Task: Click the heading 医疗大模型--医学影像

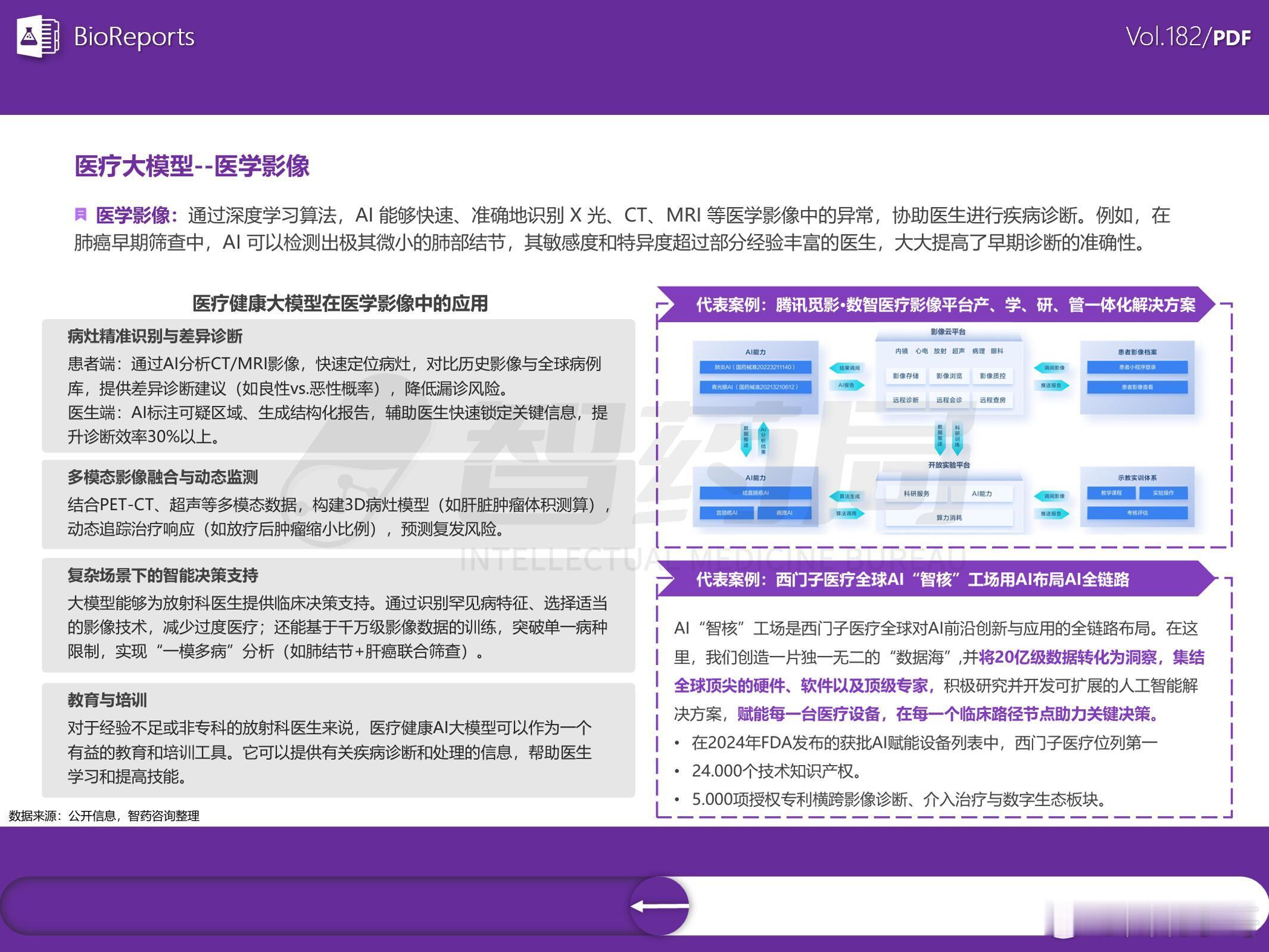Action: click(x=192, y=166)
